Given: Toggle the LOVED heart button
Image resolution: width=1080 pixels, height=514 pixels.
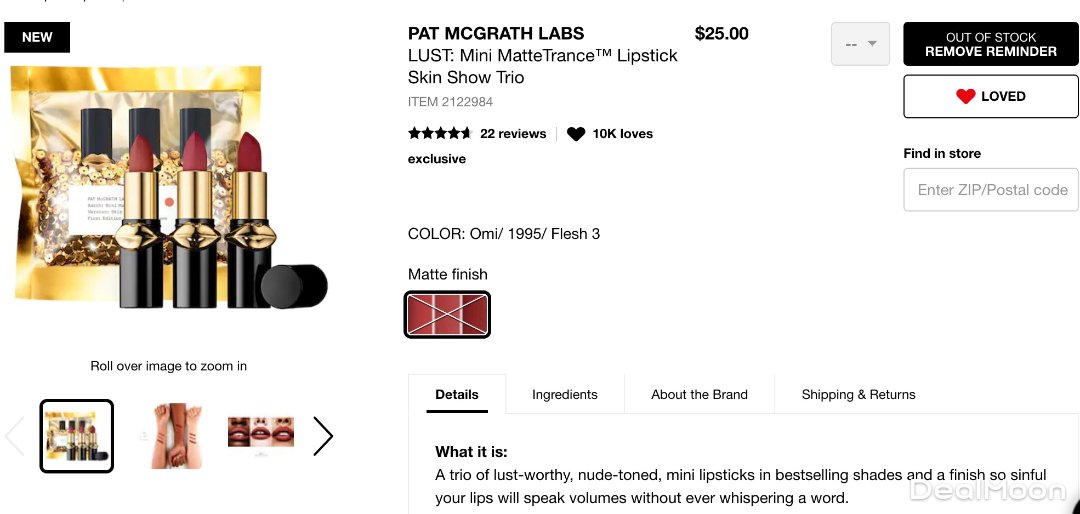Looking at the screenshot, I should pos(991,96).
